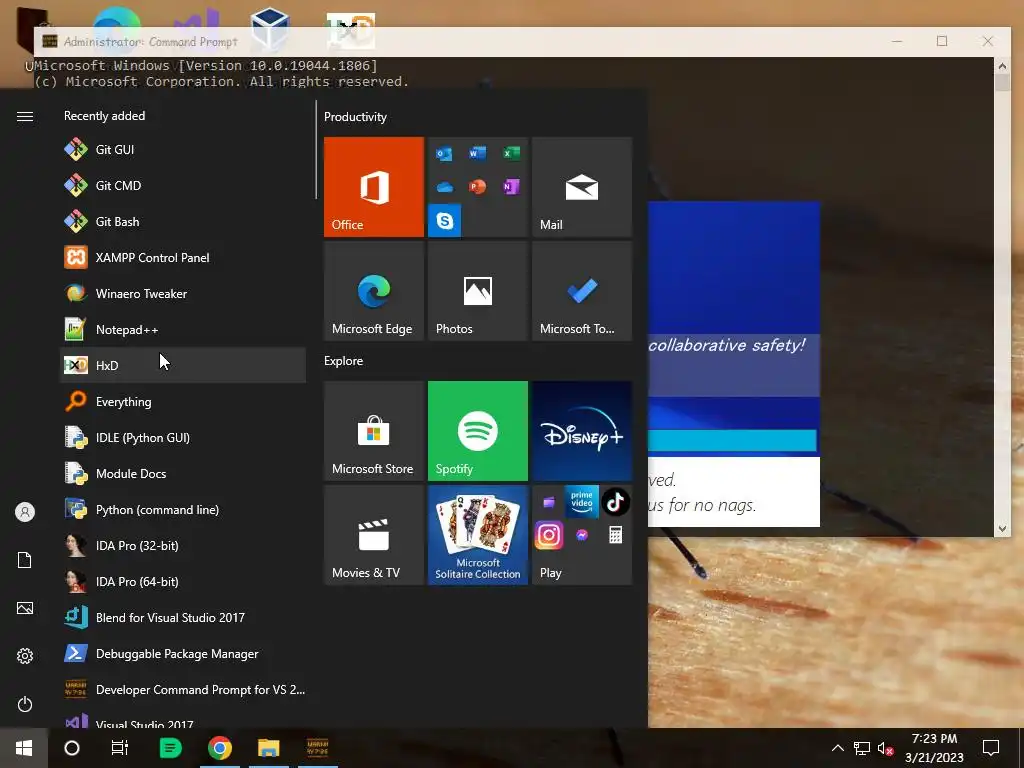Open the Action Center notifications icon
Viewport: 1024px width, 768px height.
[991, 748]
